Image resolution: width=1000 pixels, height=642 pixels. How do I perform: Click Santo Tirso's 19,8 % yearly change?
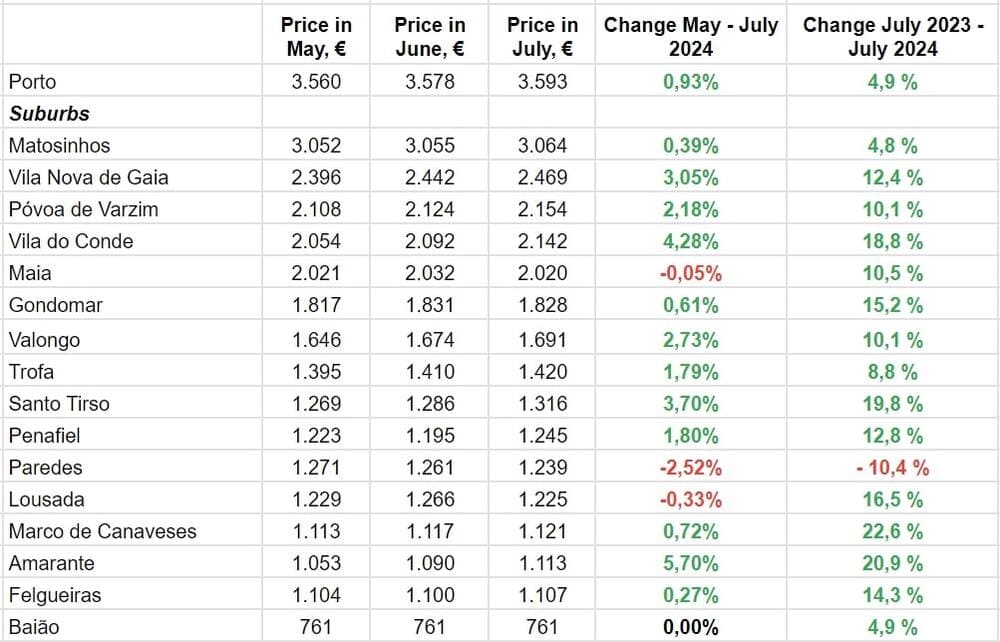coord(892,403)
